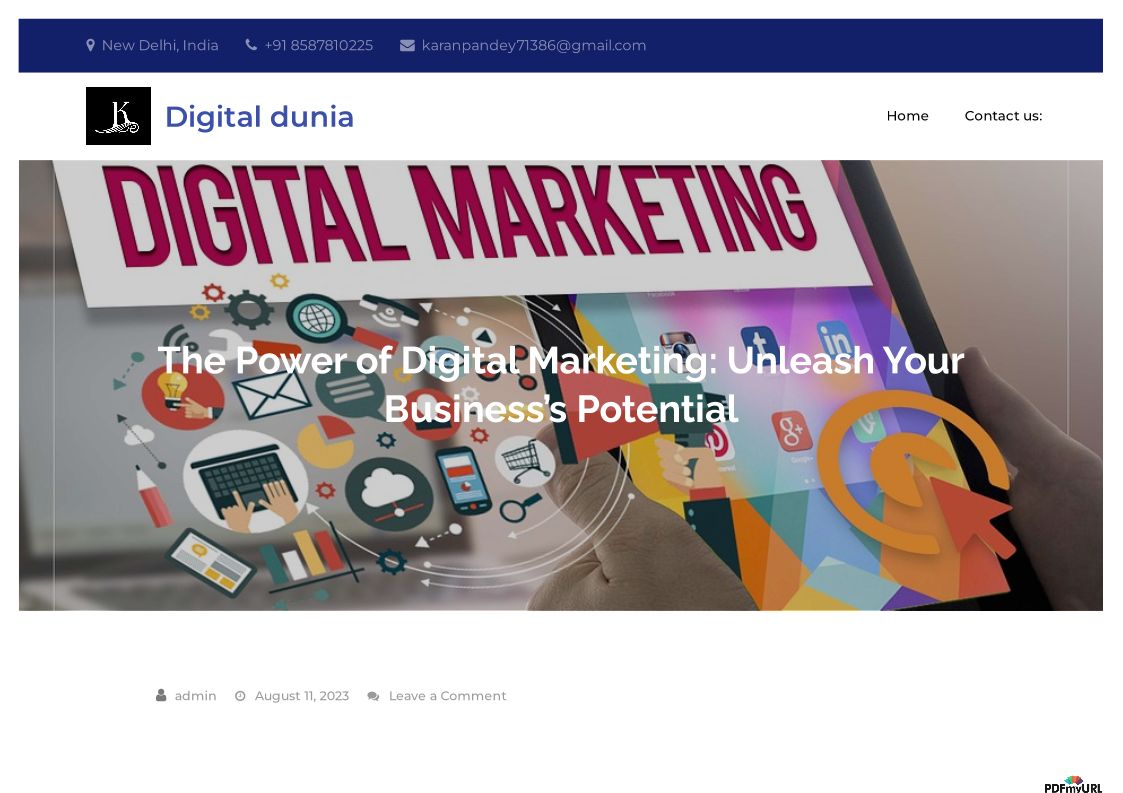
Task: Click the Digital Marketing banner image
Action: (x=561, y=385)
